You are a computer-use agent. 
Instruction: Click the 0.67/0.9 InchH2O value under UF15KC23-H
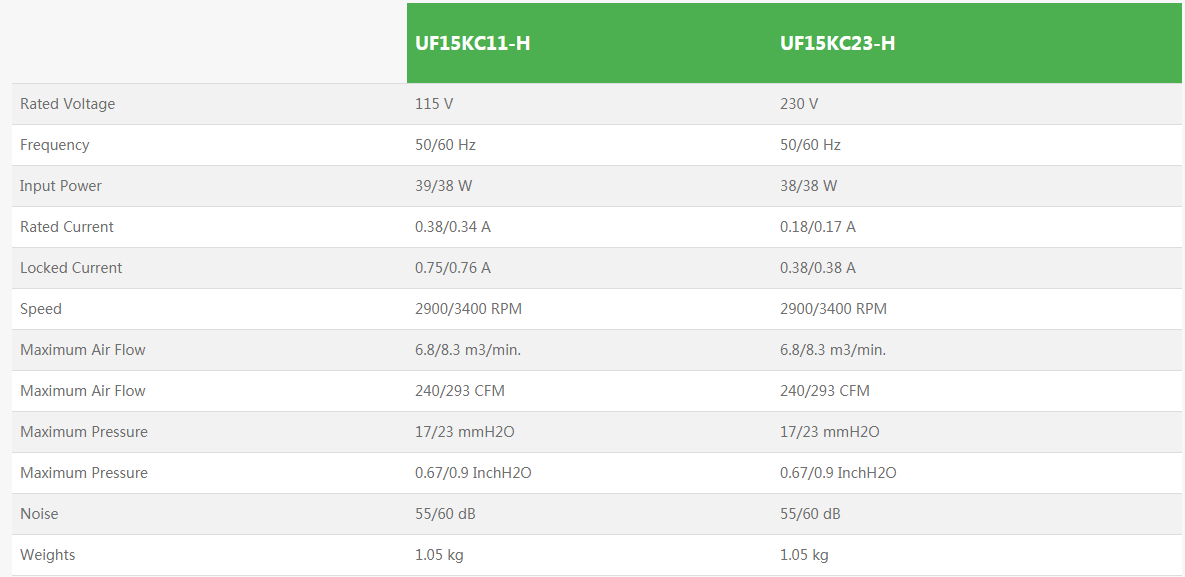(x=838, y=473)
